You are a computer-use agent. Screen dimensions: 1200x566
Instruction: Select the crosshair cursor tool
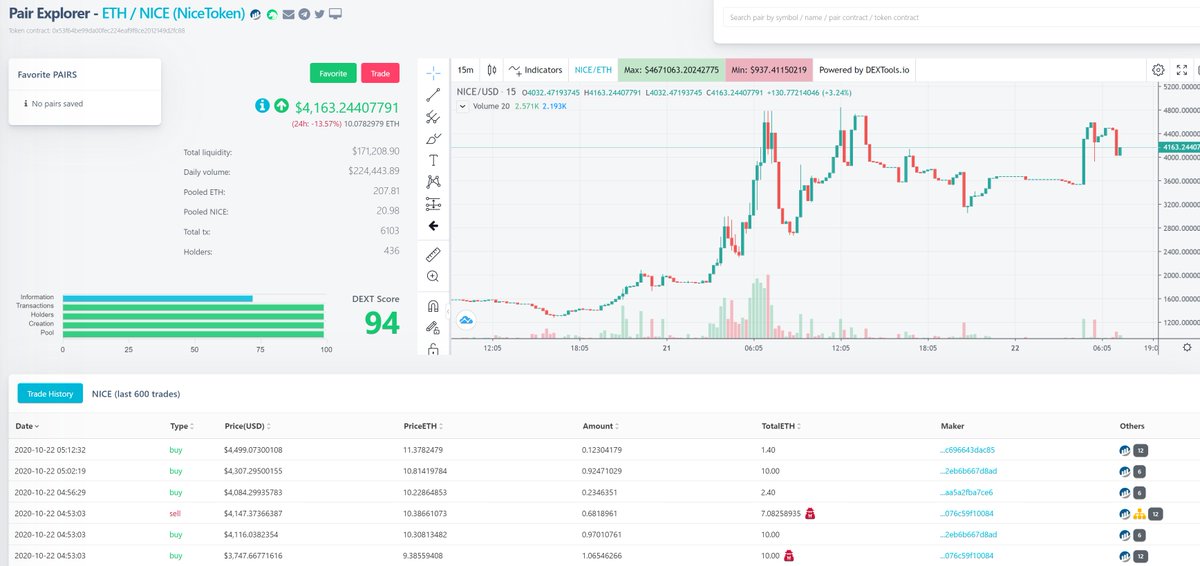pyautogui.click(x=433, y=73)
